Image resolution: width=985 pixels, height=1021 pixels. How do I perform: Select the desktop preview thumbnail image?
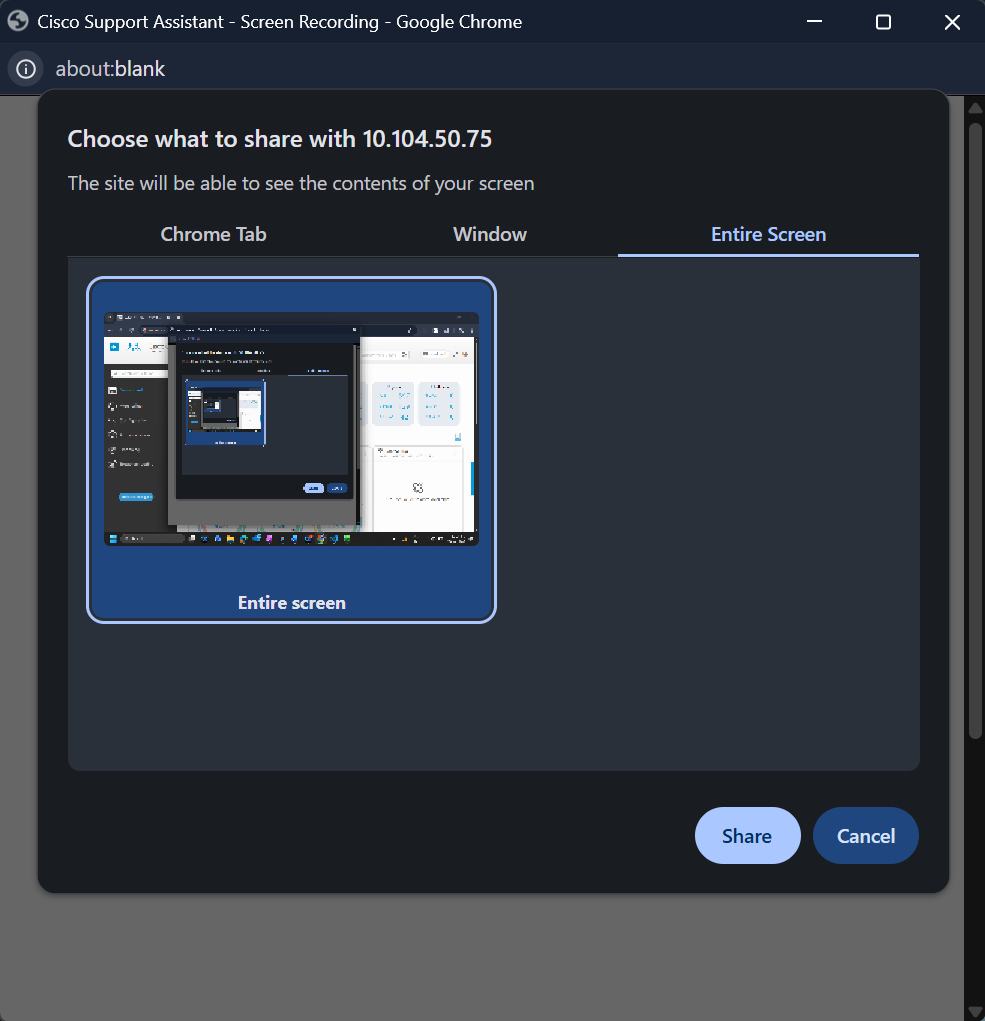pyautogui.click(x=291, y=429)
